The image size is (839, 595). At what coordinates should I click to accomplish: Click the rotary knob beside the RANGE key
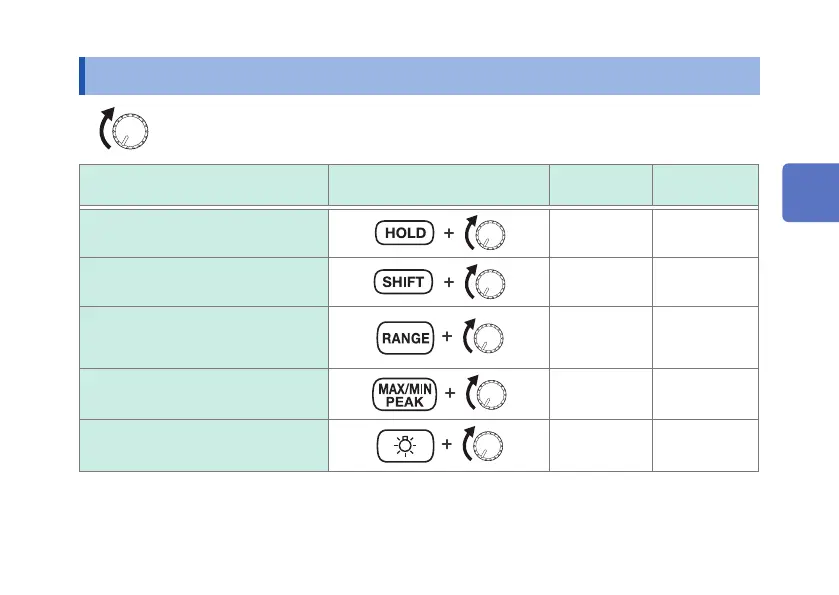pyautogui.click(x=489, y=340)
